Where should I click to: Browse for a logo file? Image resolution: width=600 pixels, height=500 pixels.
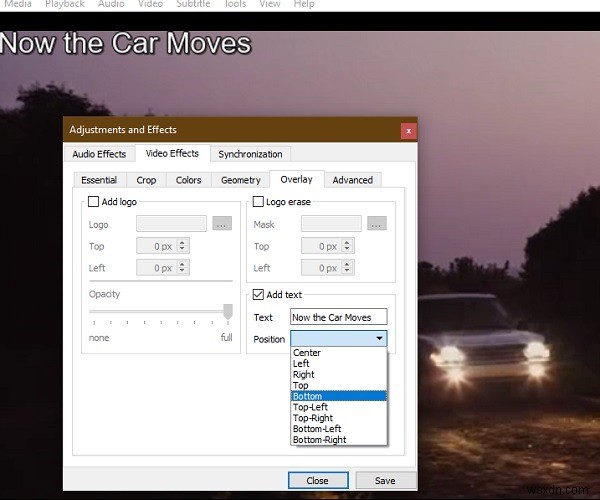(222, 224)
